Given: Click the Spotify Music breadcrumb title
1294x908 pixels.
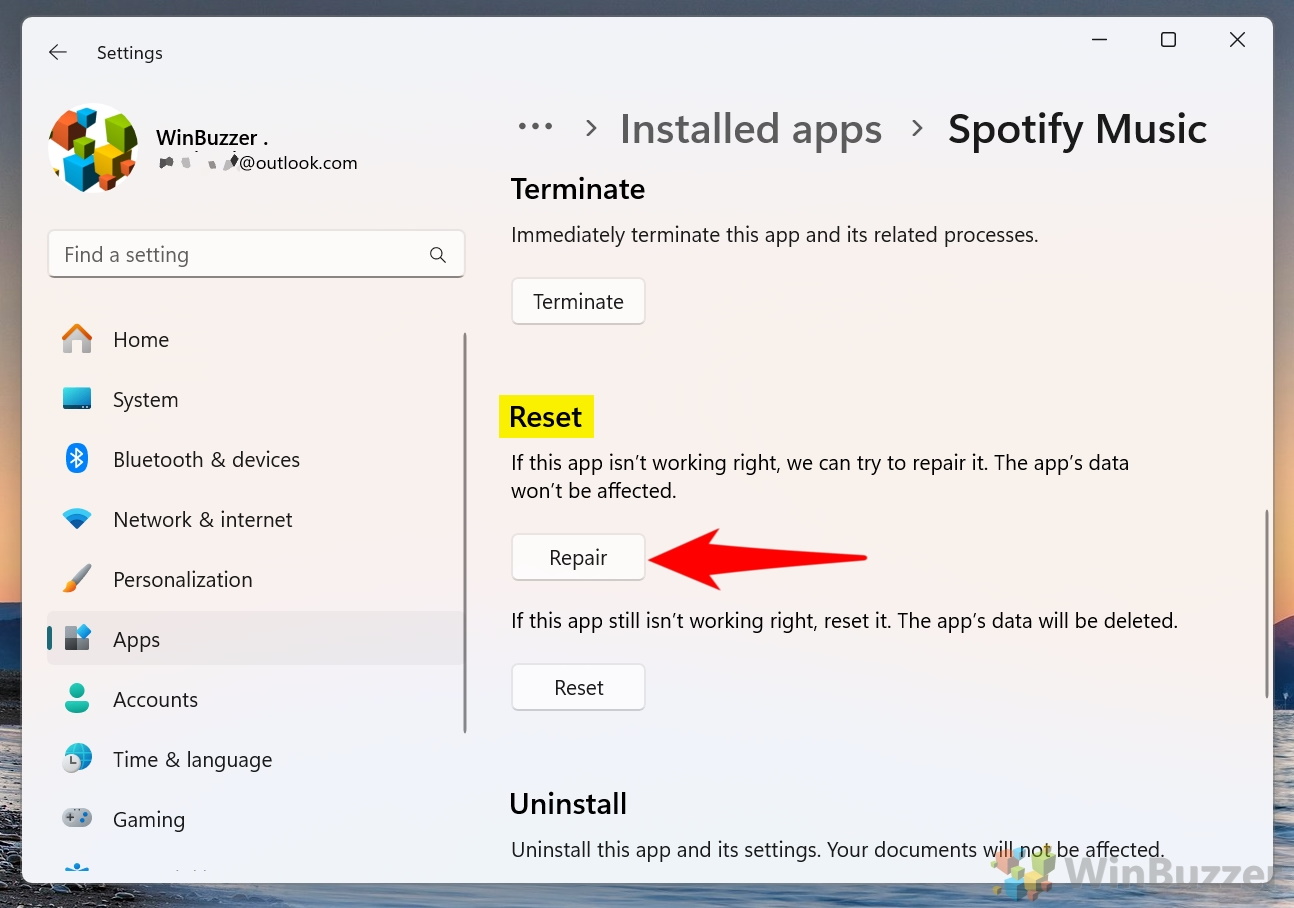Looking at the screenshot, I should pos(1077,129).
